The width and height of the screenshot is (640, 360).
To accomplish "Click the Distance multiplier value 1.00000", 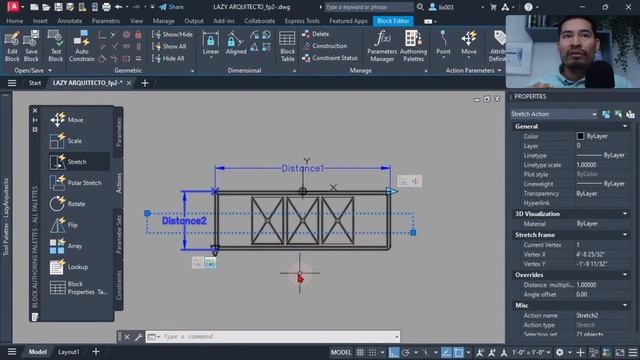I will (586, 285).
